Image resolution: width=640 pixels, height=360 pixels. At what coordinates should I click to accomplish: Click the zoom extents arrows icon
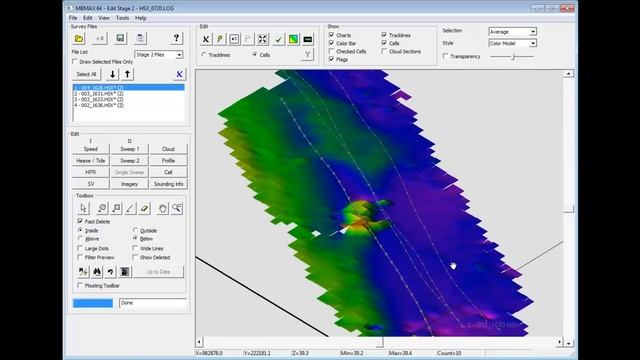[262, 39]
